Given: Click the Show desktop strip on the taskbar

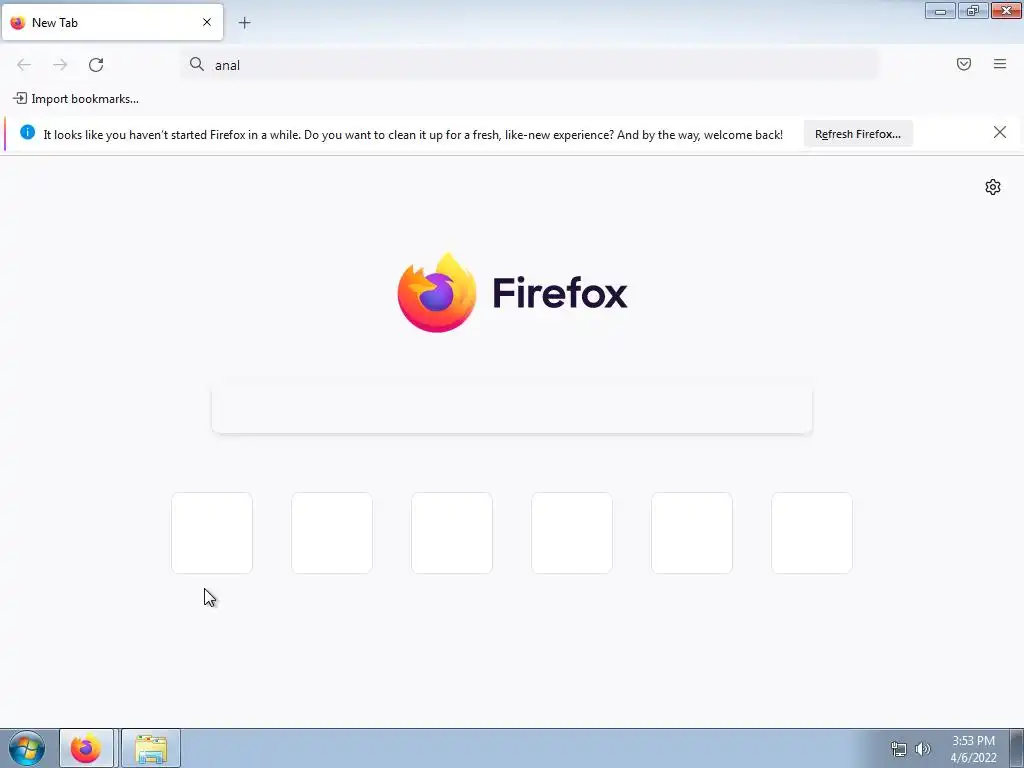Looking at the screenshot, I should 1017,748.
